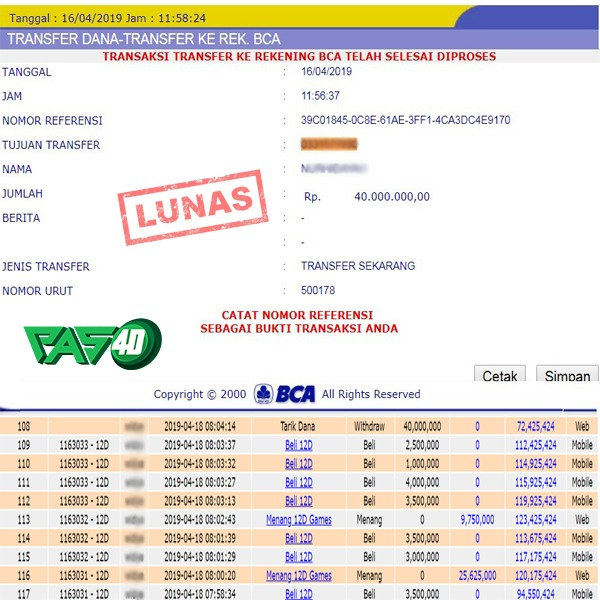Viewport: 600px width, 600px height.
Task: Select the reference number 39C01845-0C8E-61AE-3FF1-4CA3DC4E9170
Action: coord(405,120)
